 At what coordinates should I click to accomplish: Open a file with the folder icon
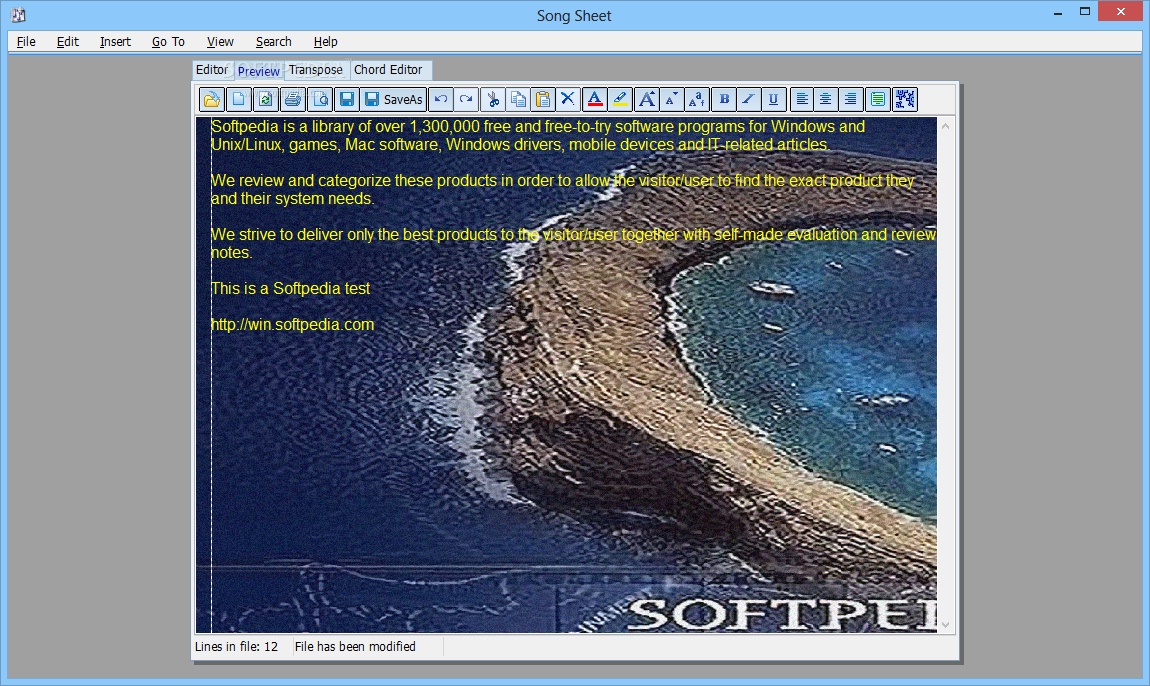(x=212, y=99)
